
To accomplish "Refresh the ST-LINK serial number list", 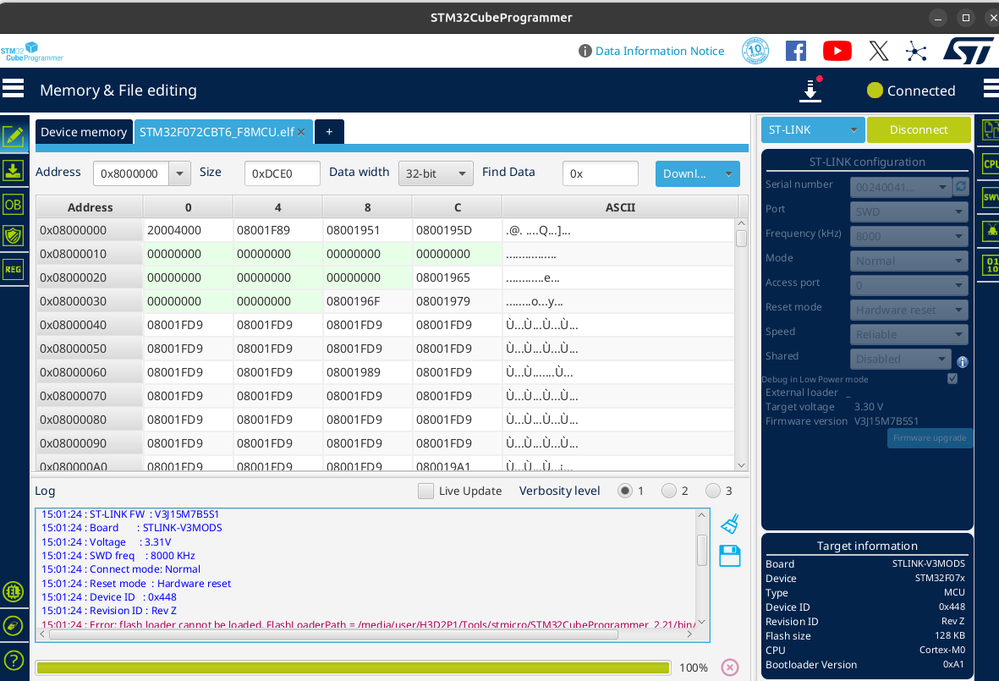I will (x=961, y=186).
